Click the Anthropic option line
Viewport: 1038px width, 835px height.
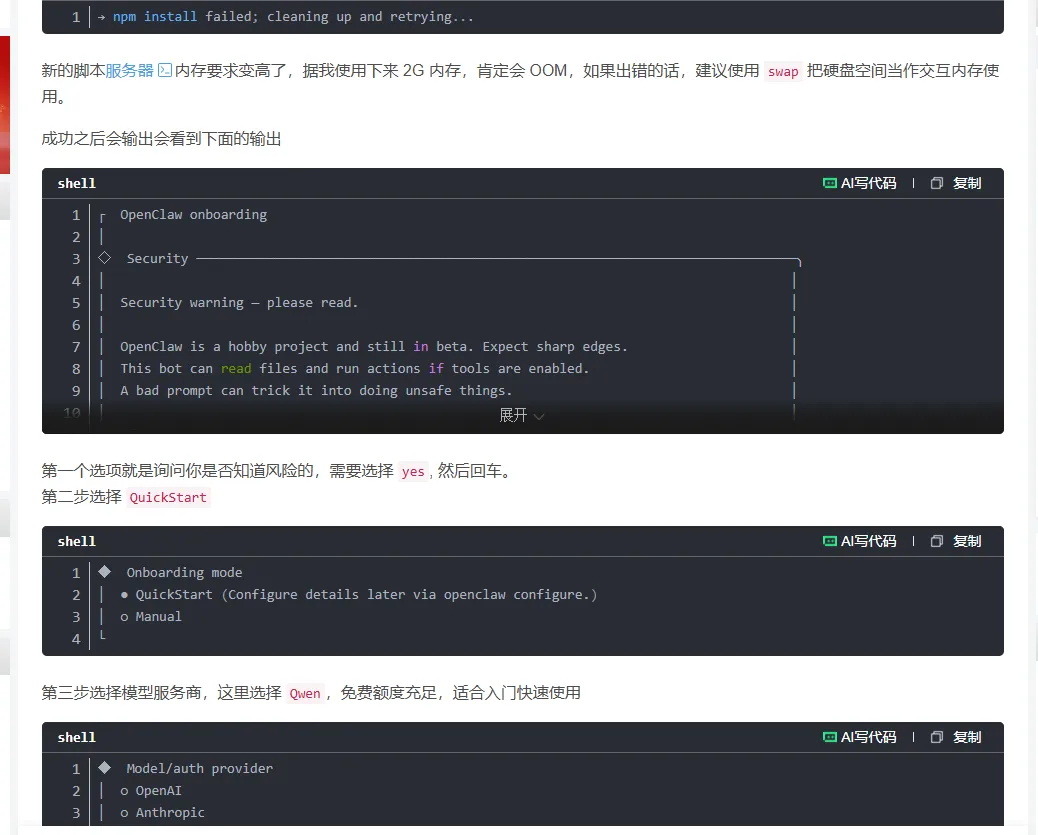pyautogui.click(x=162, y=812)
